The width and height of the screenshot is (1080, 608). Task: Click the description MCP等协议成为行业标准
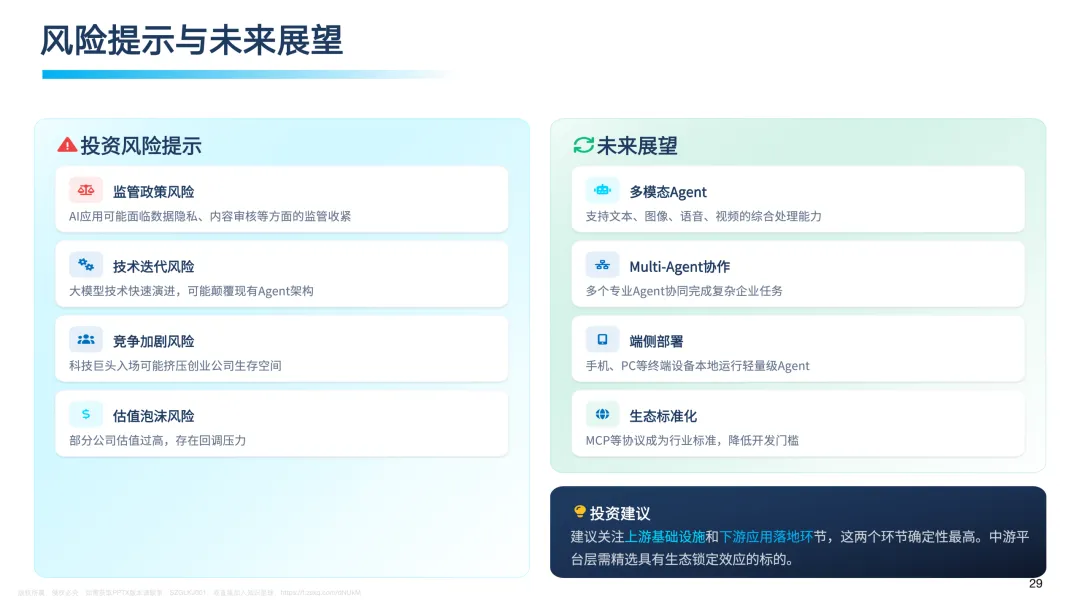tap(692, 441)
